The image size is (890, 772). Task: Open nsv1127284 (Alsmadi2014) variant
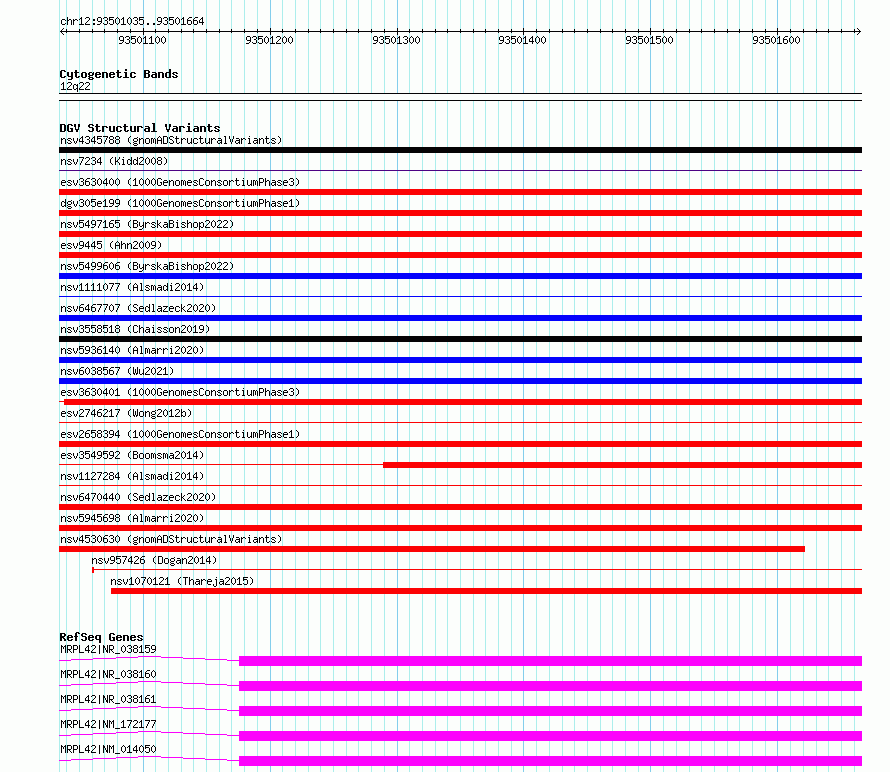tap(132, 476)
